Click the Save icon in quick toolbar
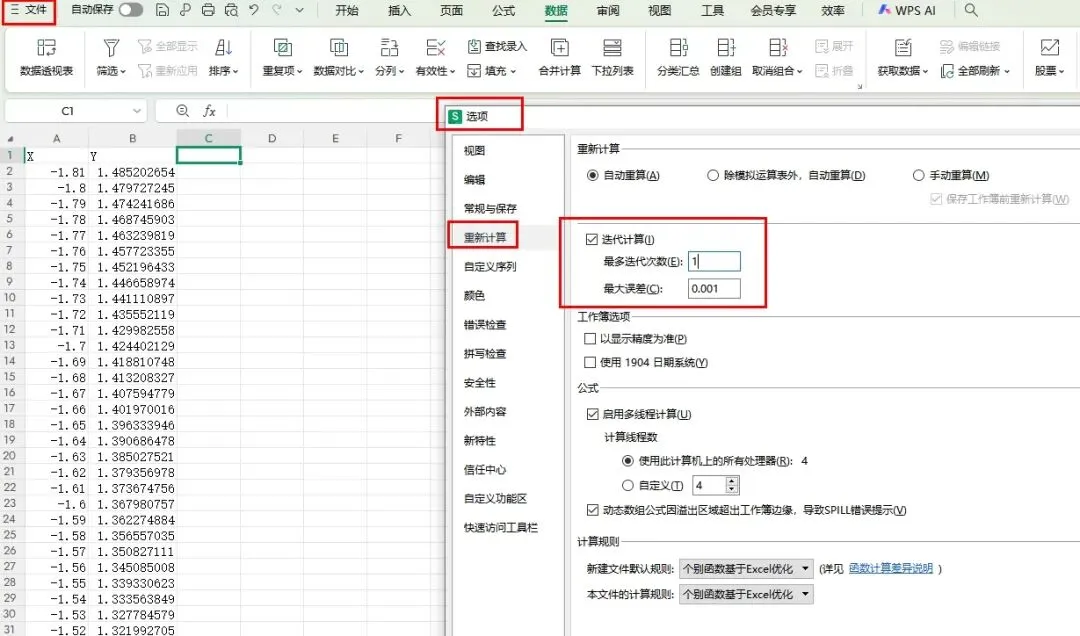The image size is (1080, 636). tap(162, 10)
